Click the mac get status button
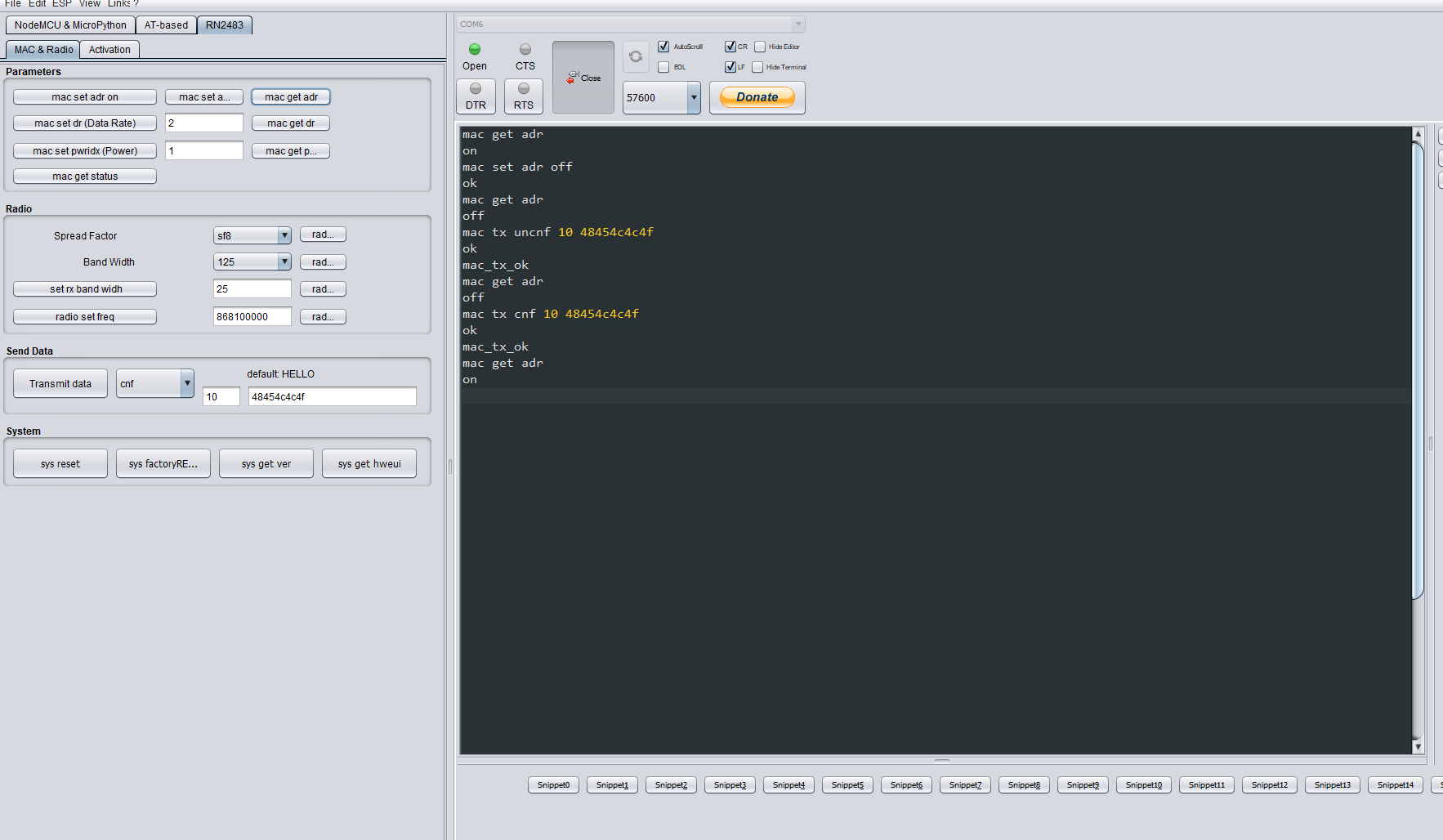Screen dimensions: 1443x840 (85, 176)
